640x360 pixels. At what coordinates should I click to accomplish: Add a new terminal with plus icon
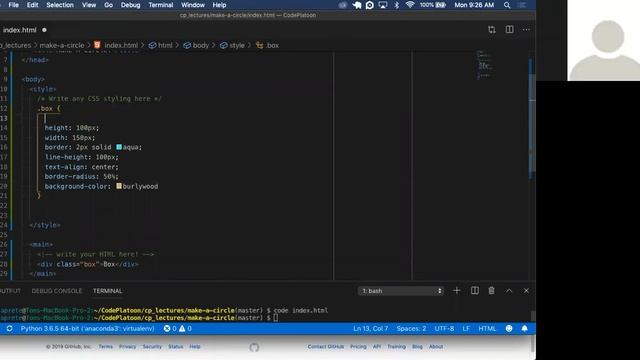point(457,291)
